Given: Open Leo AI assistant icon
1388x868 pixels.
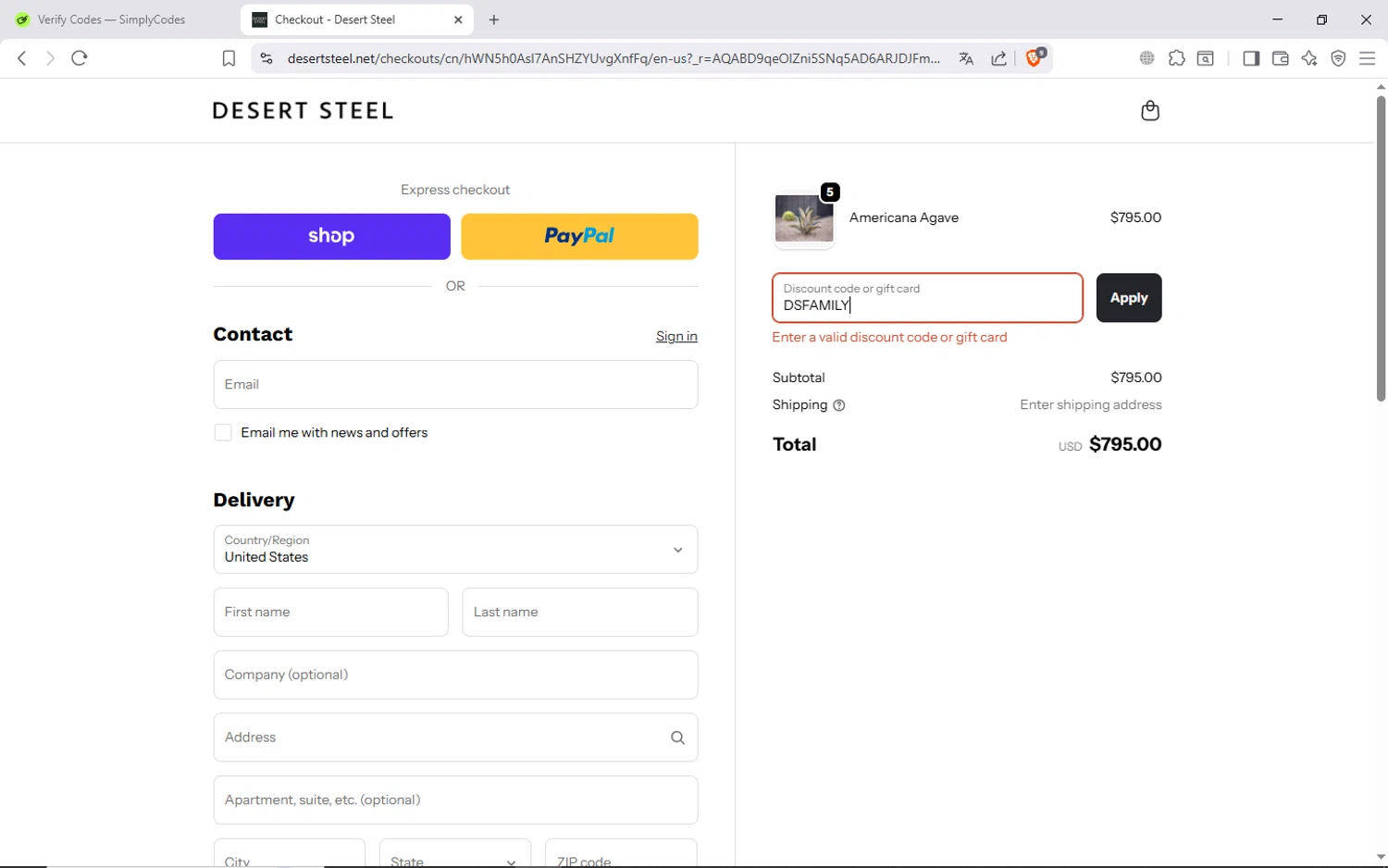Looking at the screenshot, I should click(1309, 58).
